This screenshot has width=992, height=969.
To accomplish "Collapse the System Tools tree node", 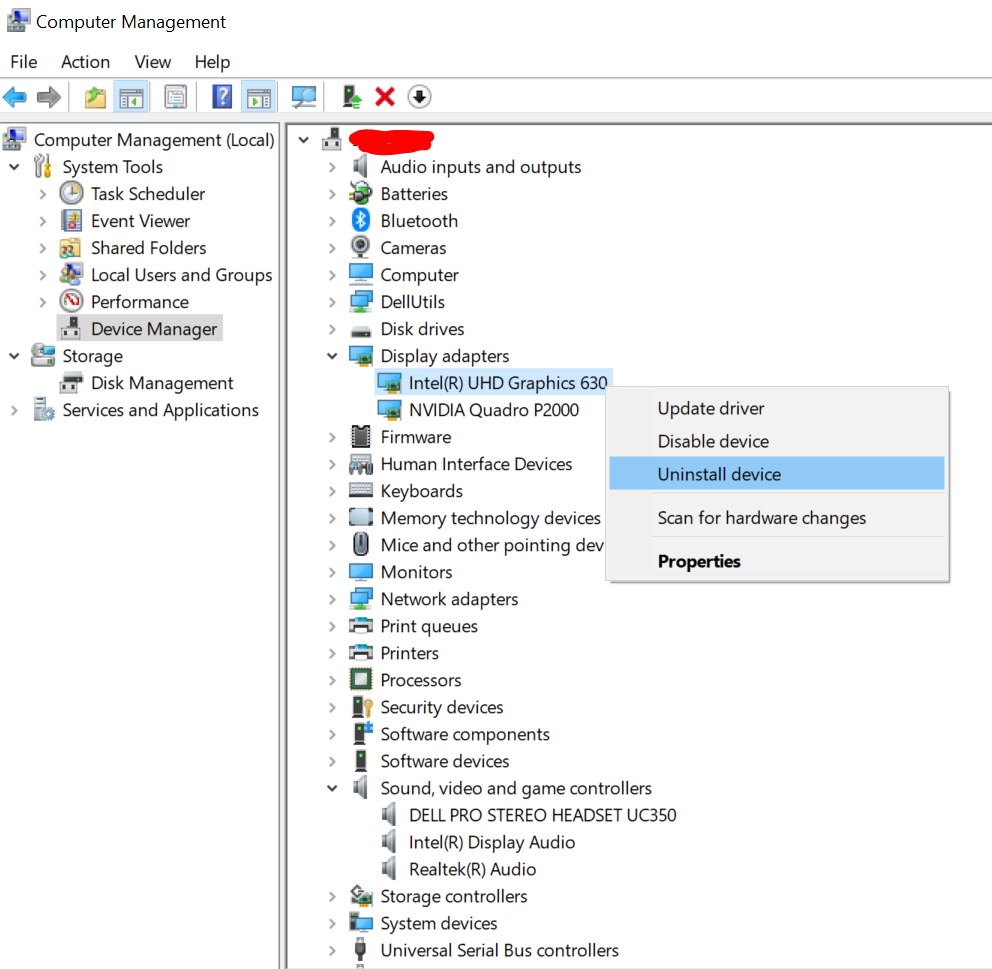I will click(14, 167).
